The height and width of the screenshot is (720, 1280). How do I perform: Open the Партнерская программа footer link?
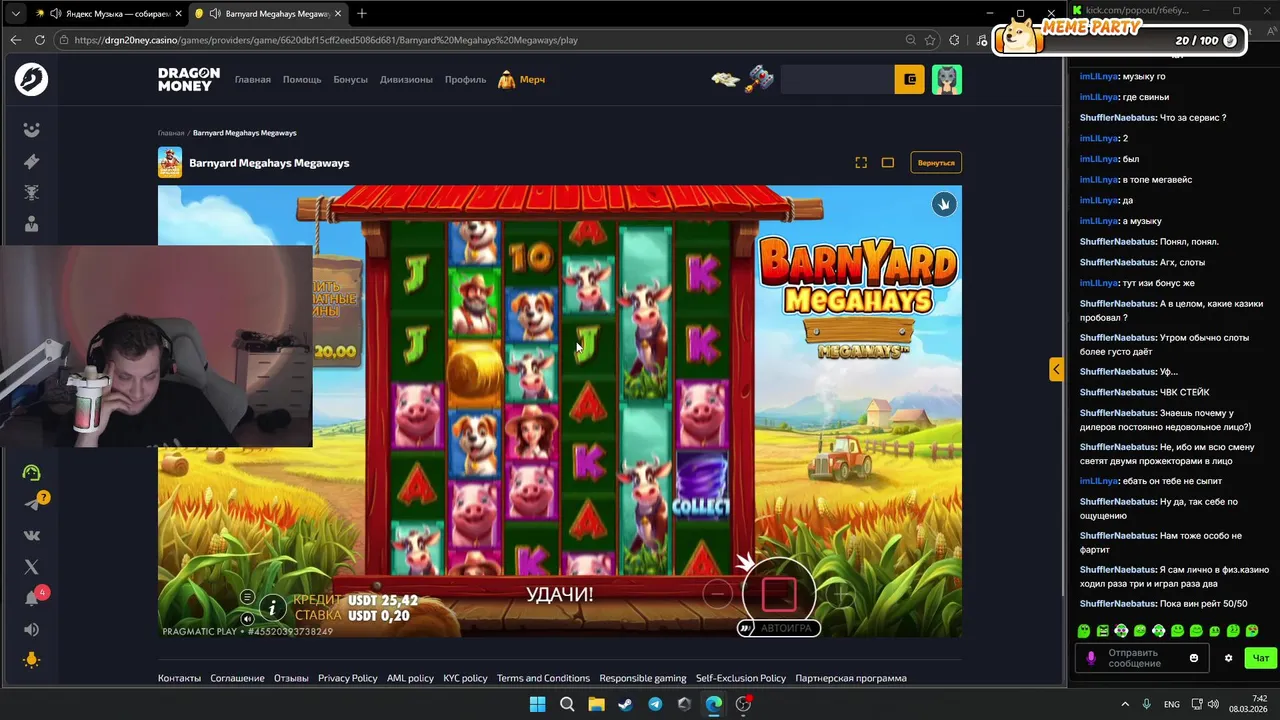click(x=851, y=678)
